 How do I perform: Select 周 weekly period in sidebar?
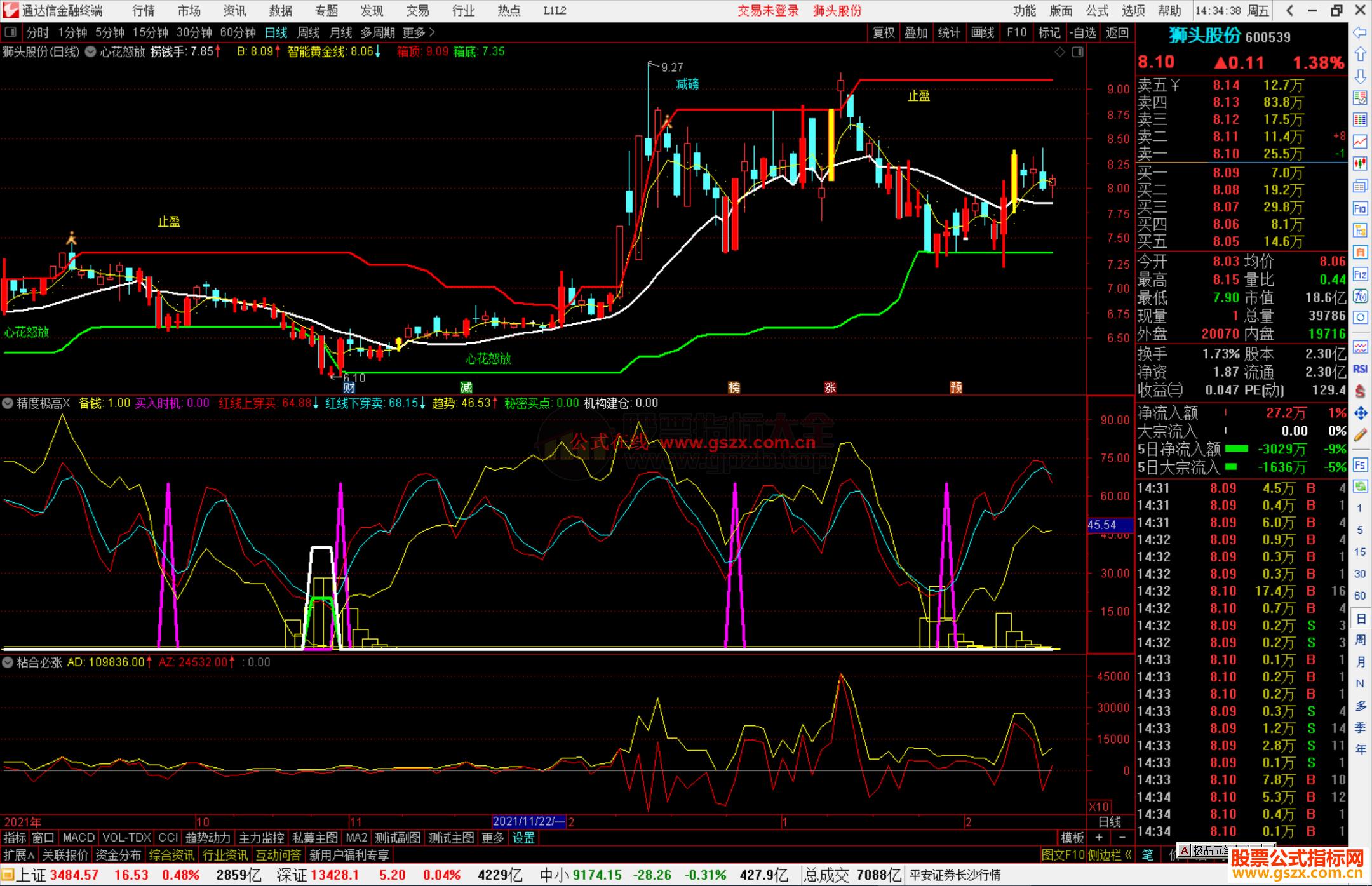tap(1360, 640)
